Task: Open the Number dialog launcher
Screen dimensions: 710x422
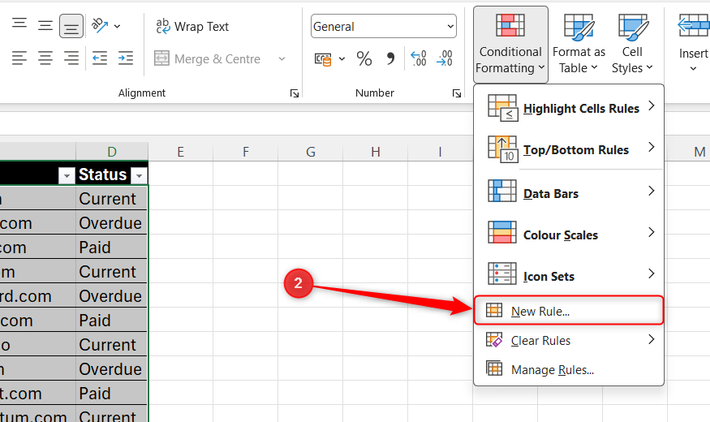Action: click(x=456, y=93)
